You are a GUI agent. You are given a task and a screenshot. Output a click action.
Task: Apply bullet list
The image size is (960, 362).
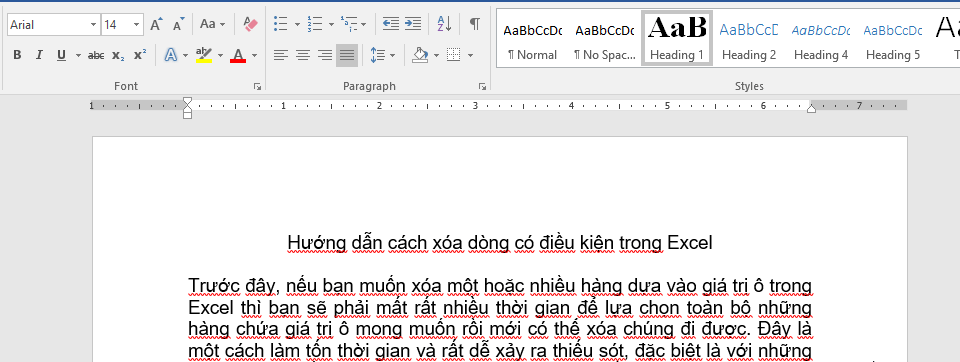pos(280,25)
